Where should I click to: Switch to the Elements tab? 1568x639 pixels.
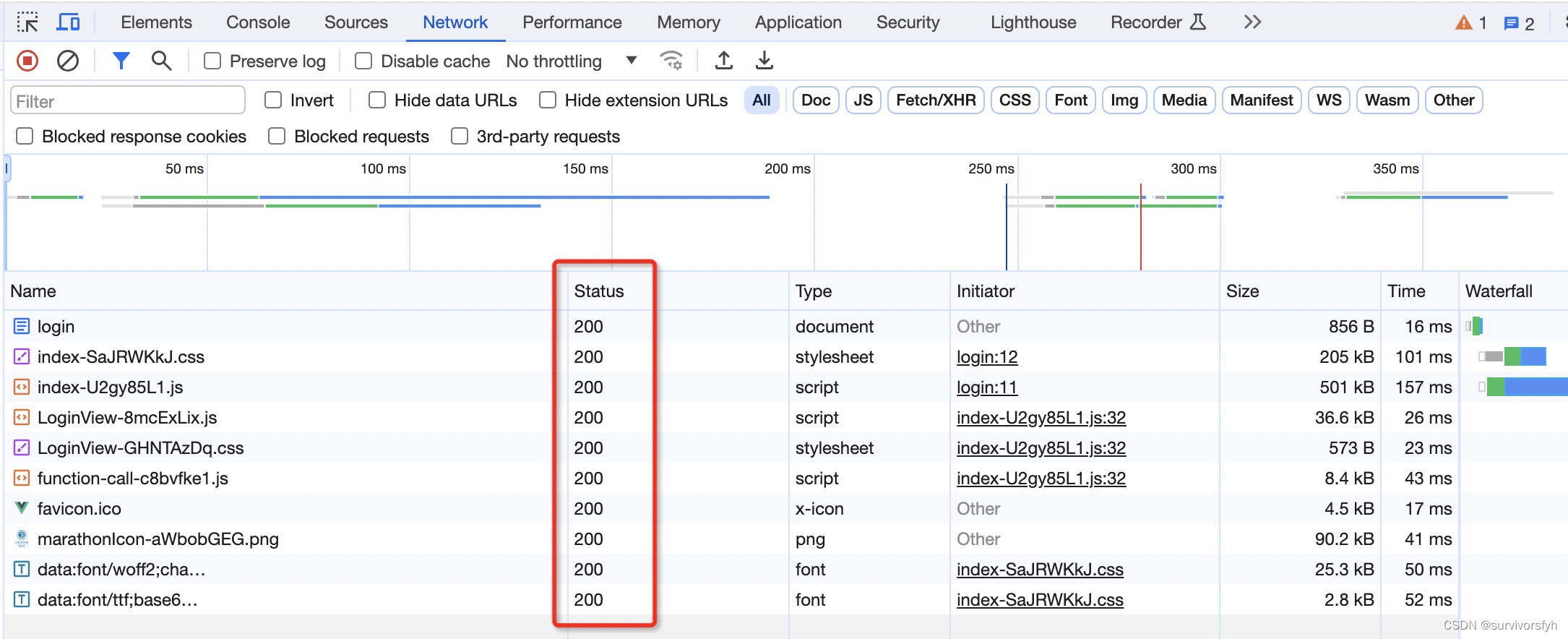pos(156,22)
